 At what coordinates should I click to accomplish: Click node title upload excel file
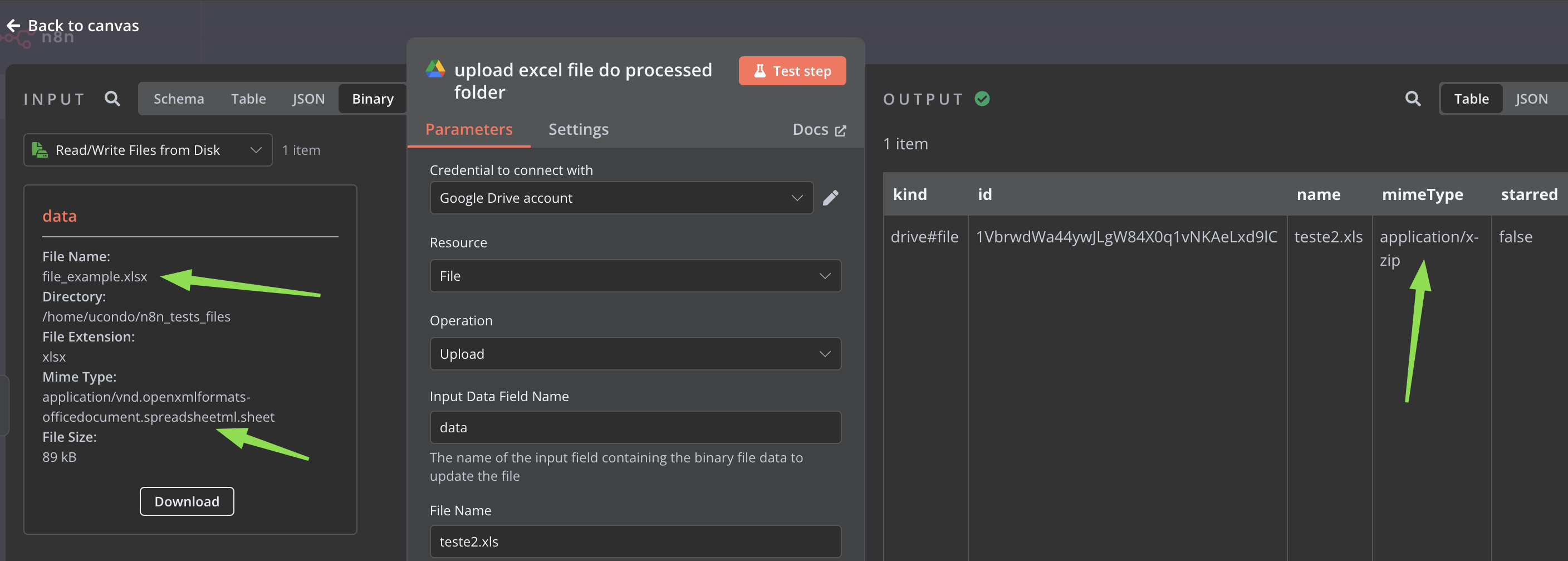point(583,80)
